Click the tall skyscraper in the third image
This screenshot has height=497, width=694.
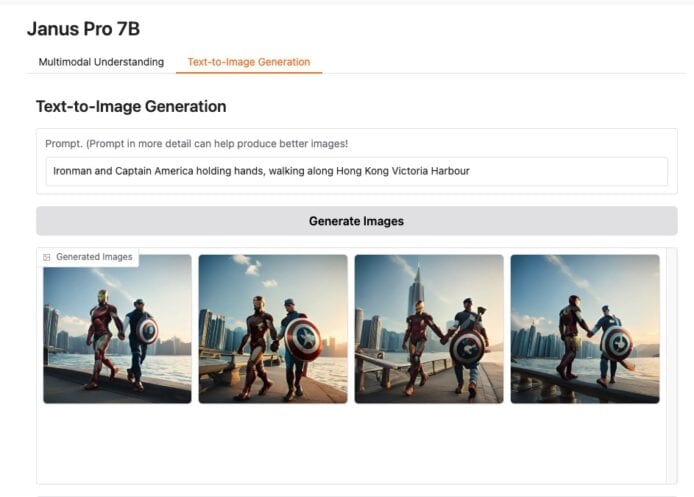(x=415, y=290)
